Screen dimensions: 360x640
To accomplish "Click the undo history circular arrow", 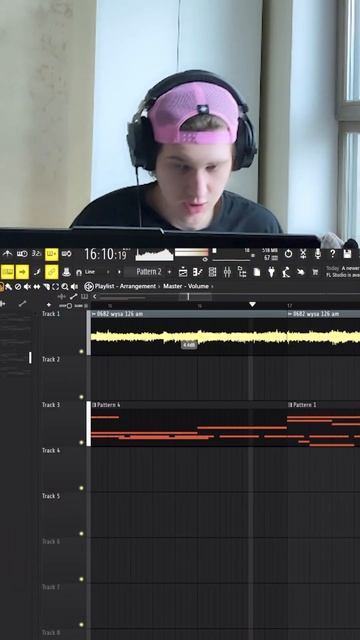I will [288, 254].
